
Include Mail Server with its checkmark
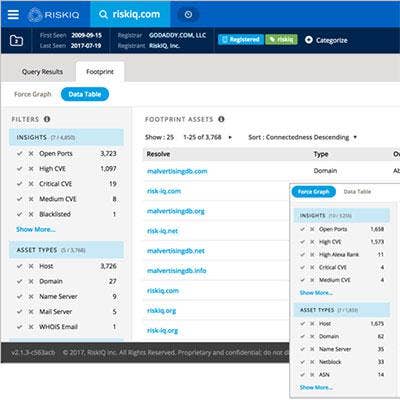coord(20,312)
